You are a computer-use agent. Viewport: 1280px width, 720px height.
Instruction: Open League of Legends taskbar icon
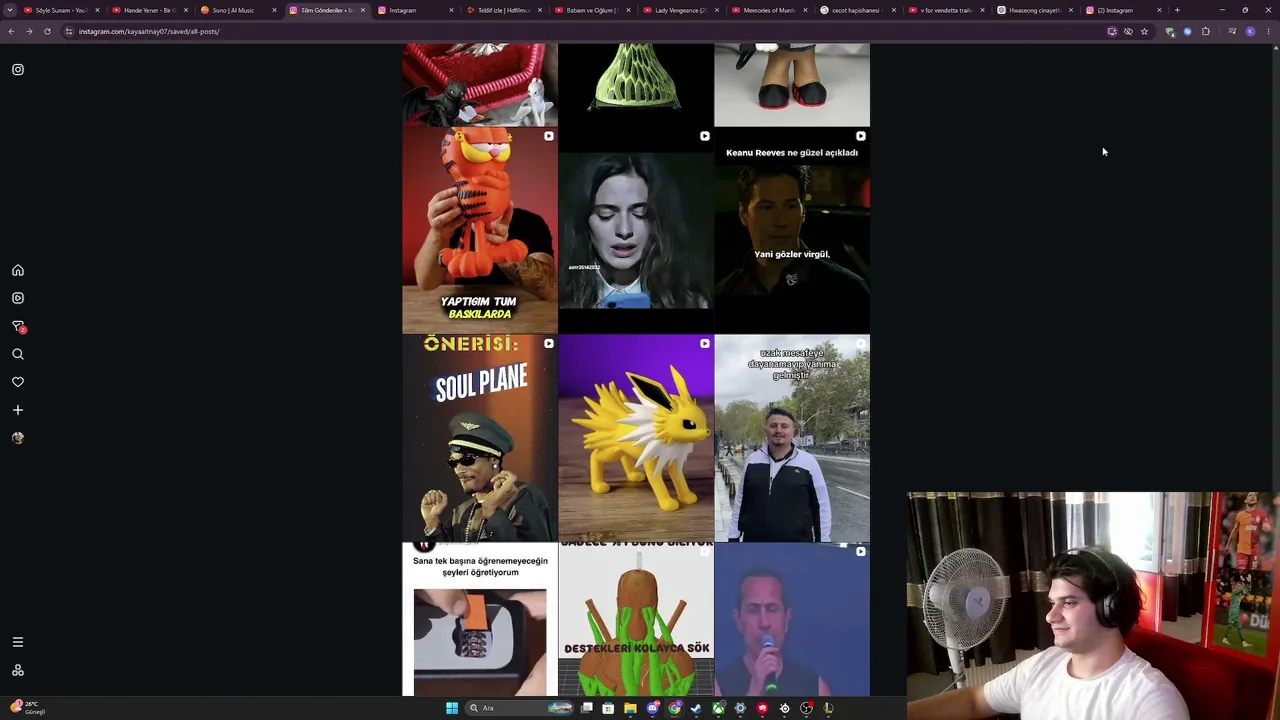pyautogui.click(x=828, y=708)
